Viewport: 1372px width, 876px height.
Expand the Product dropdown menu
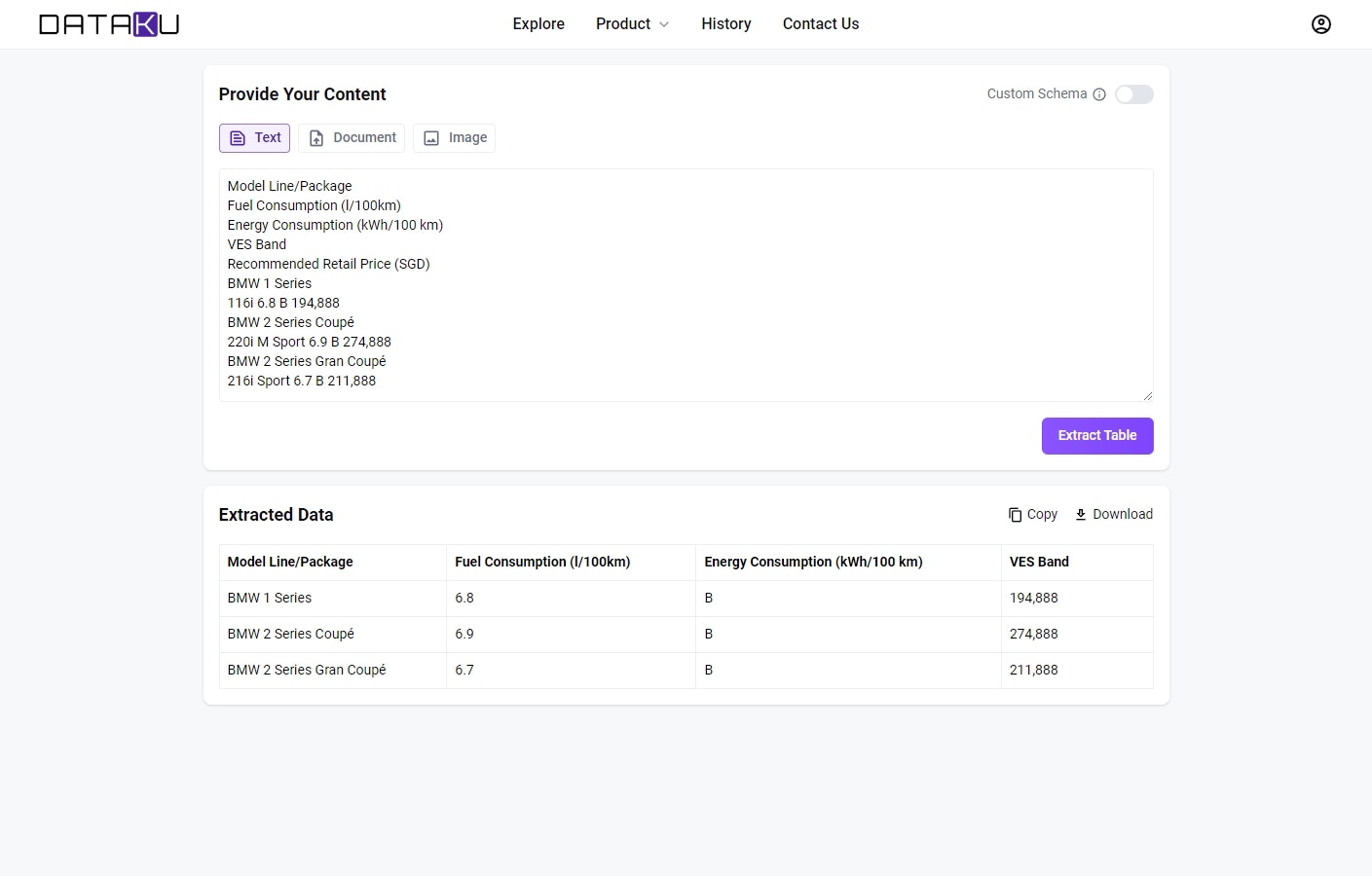click(x=623, y=24)
